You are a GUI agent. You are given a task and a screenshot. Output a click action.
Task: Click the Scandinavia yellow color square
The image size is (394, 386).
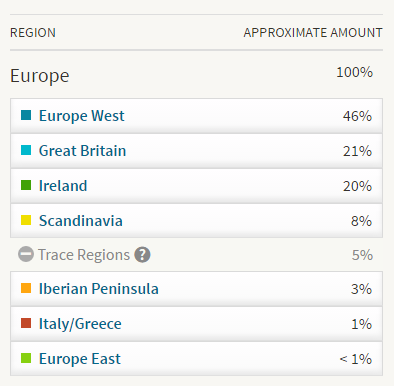tap(26, 220)
